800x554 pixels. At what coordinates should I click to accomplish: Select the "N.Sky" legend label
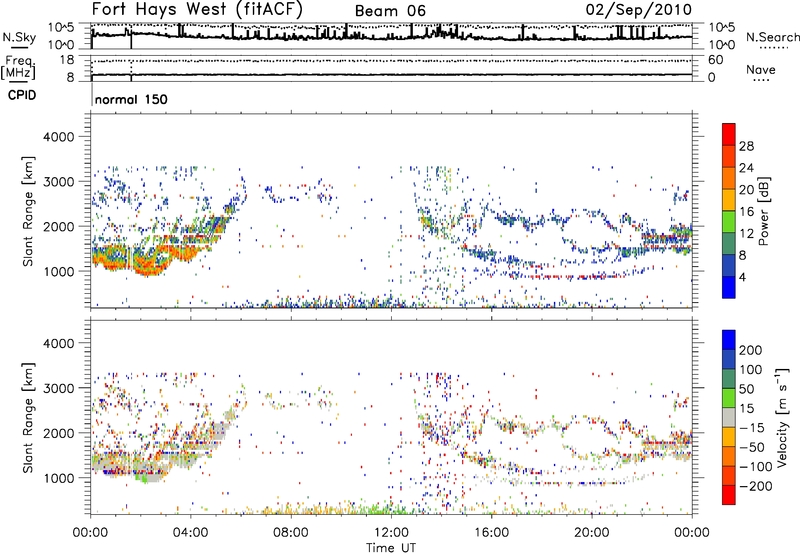click(19, 38)
